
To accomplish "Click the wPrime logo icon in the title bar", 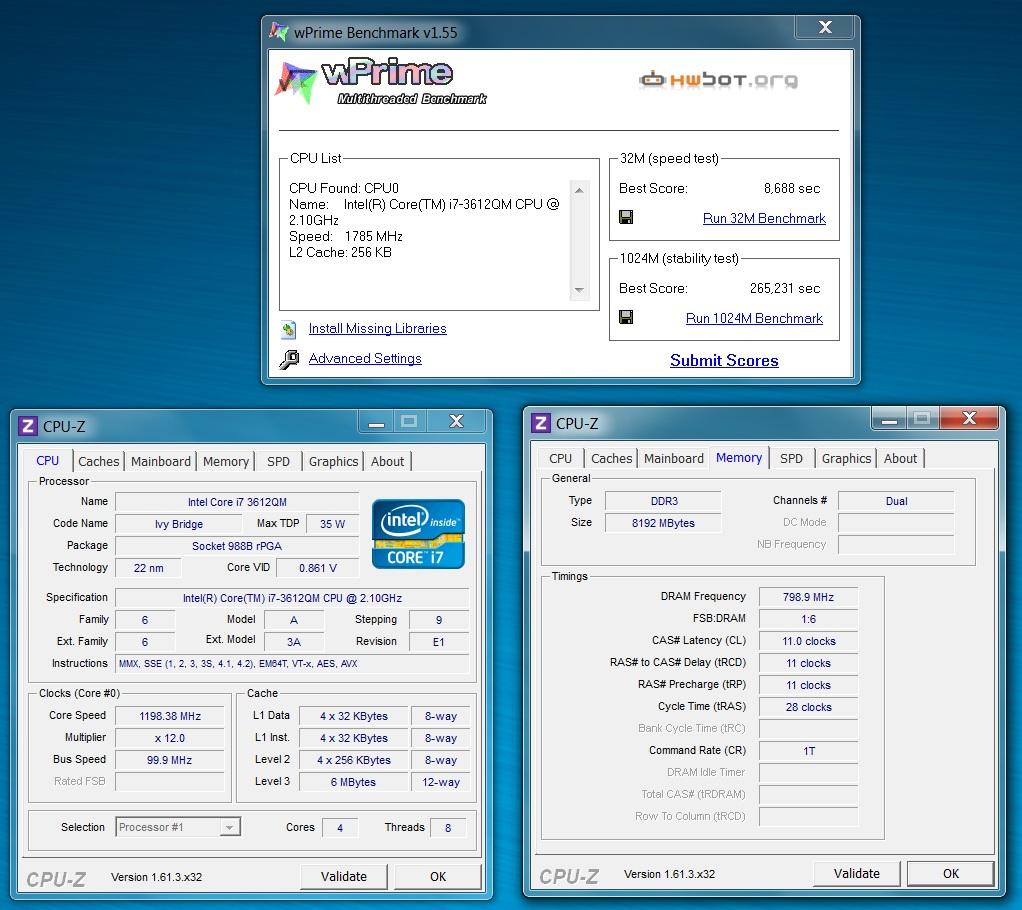I will tap(278, 31).
